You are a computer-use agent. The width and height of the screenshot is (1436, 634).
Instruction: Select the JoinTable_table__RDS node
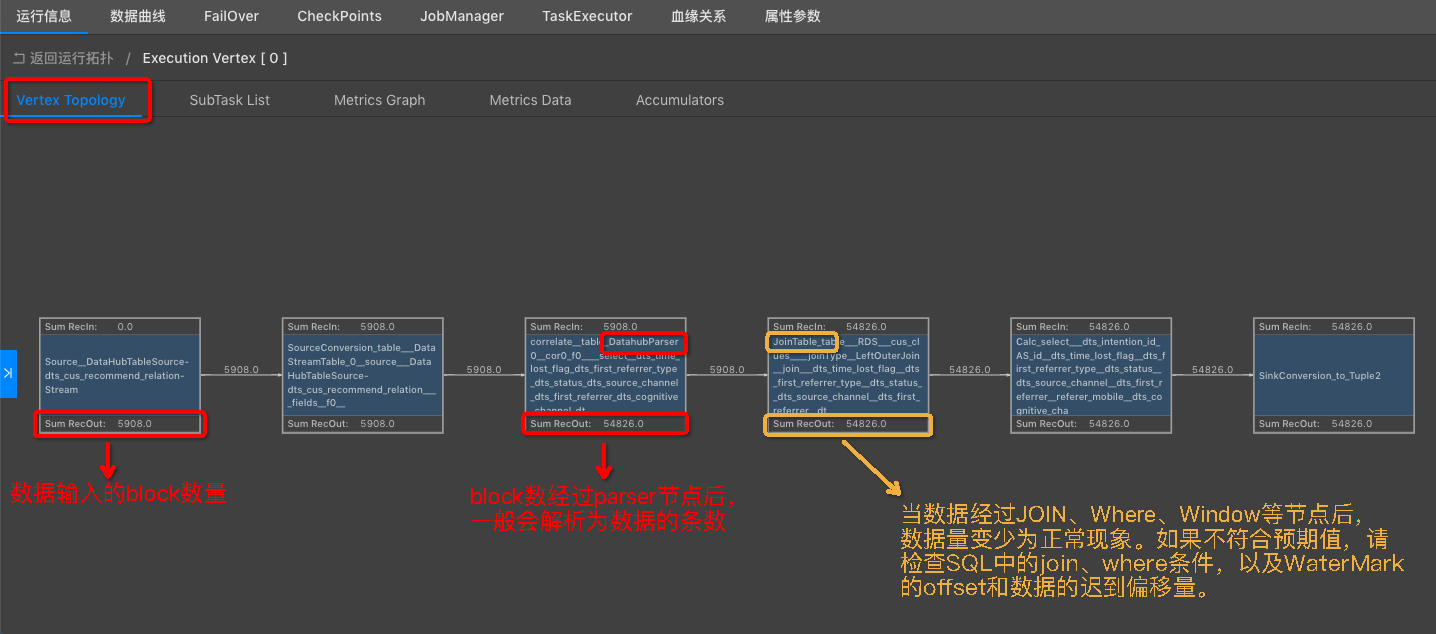click(849, 375)
